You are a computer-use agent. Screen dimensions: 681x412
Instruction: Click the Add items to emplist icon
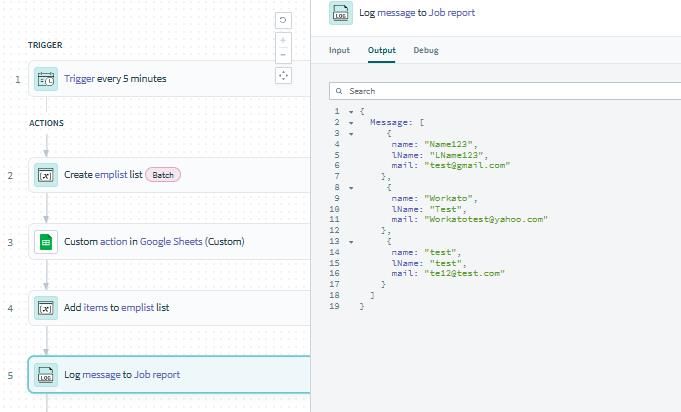click(46, 308)
